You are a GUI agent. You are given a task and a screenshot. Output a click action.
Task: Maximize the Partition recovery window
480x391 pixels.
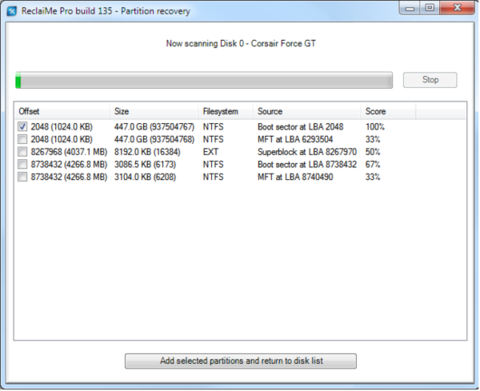[x=430, y=8]
